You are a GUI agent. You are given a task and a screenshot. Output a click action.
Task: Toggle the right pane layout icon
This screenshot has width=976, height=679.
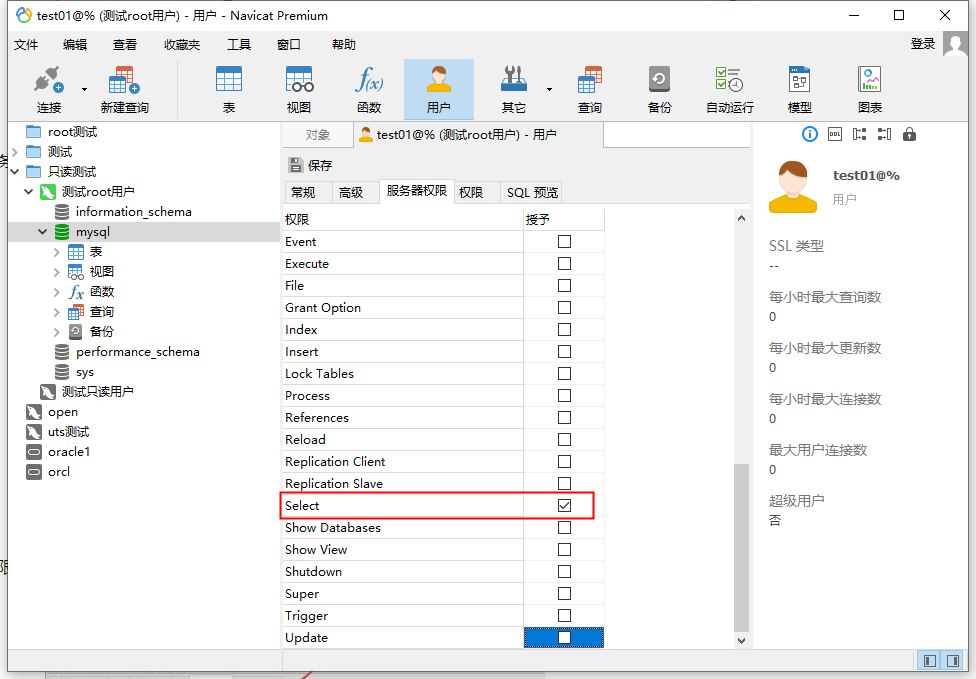point(953,660)
